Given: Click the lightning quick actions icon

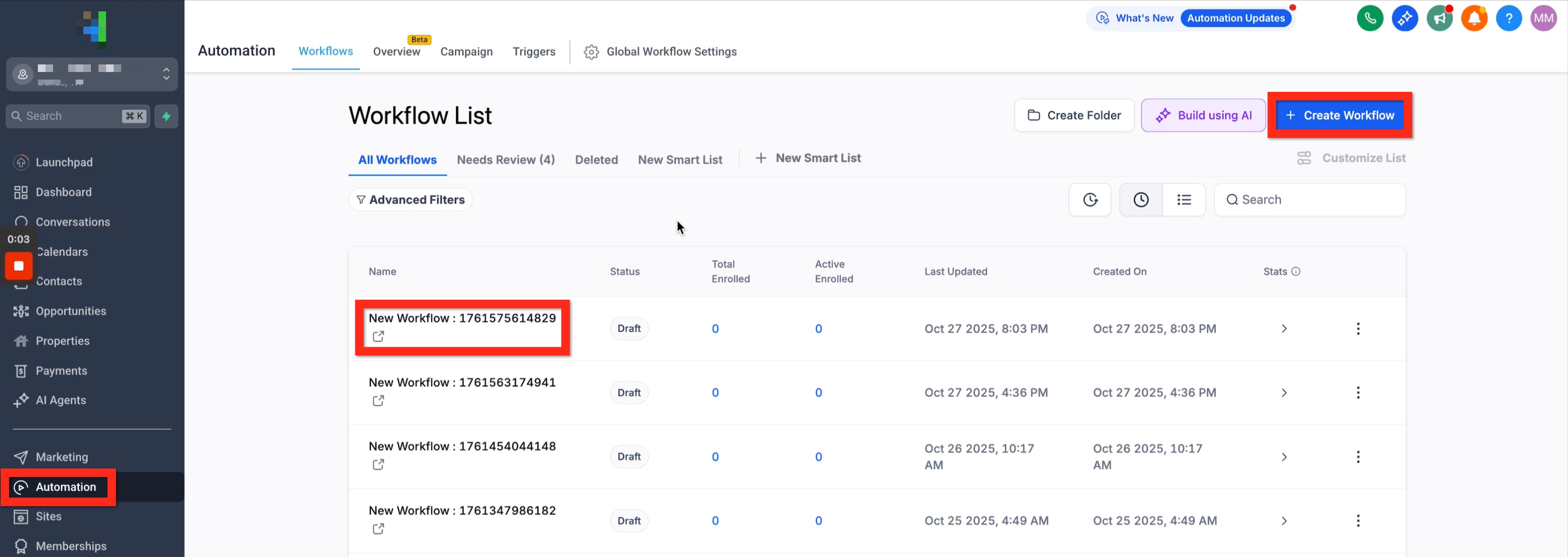Looking at the screenshot, I should click(x=166, y=116).
